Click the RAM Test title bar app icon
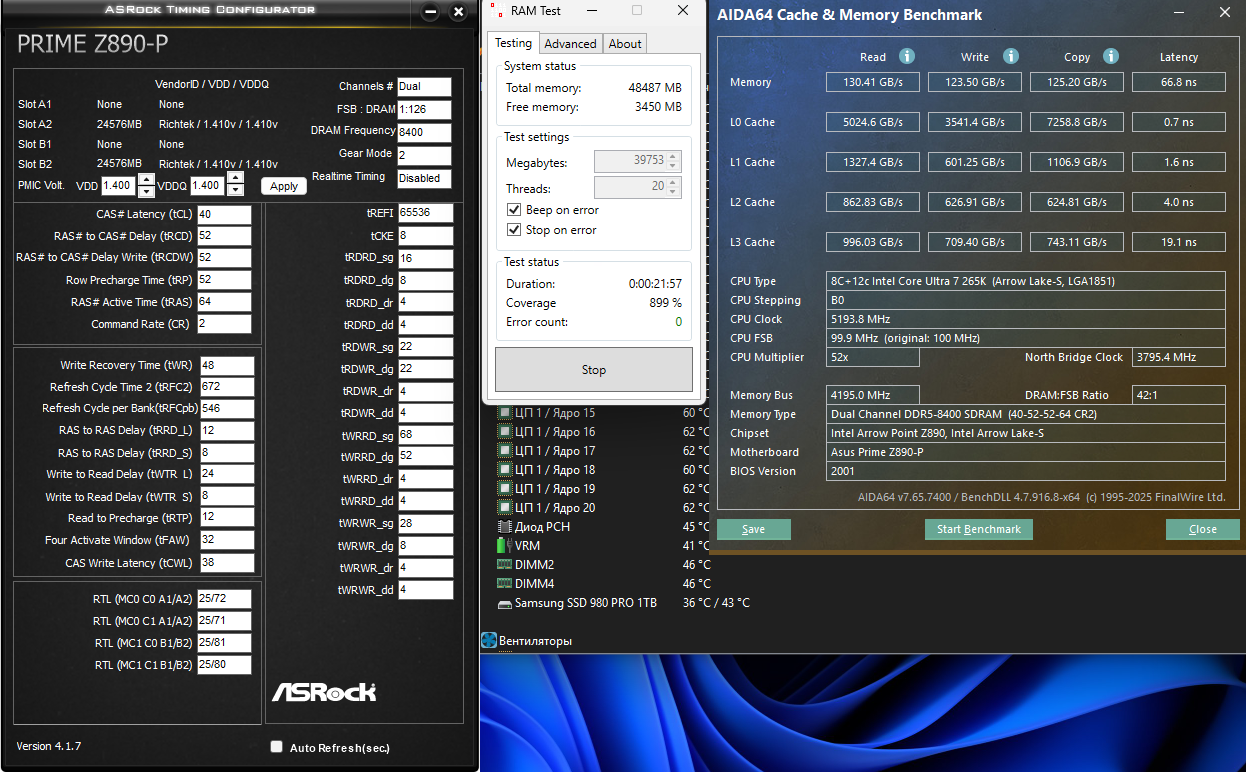Viewport: 1246px width, 772px height. 496,11
